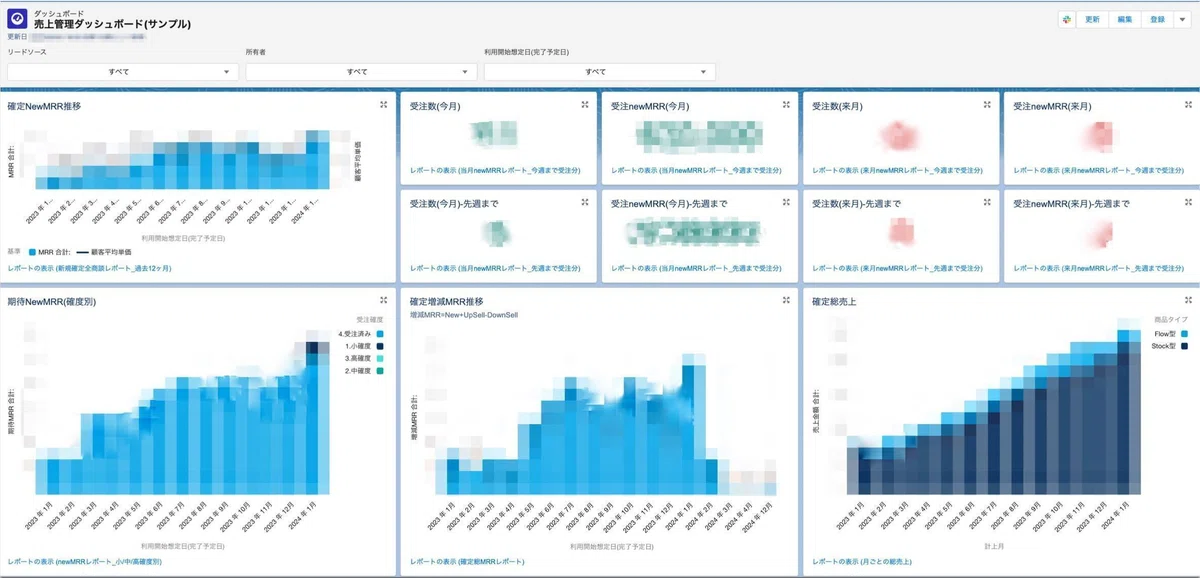Click the 登録 subscribe button
This screenshot has height=578, width=1200.
(1158, 19)
